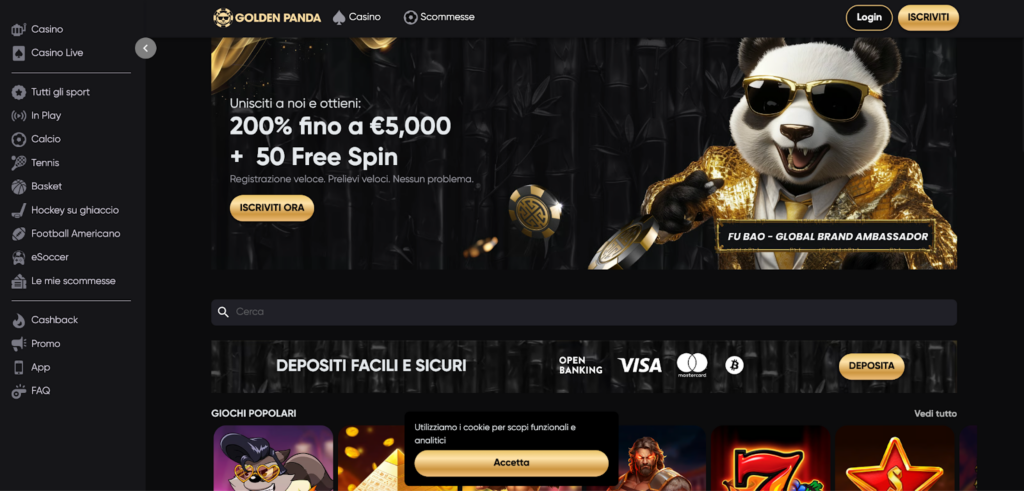The width and height of the screenshot is (1024, 491).
Task: Accept cookies with the Accetta button
Action: point(511,463)
